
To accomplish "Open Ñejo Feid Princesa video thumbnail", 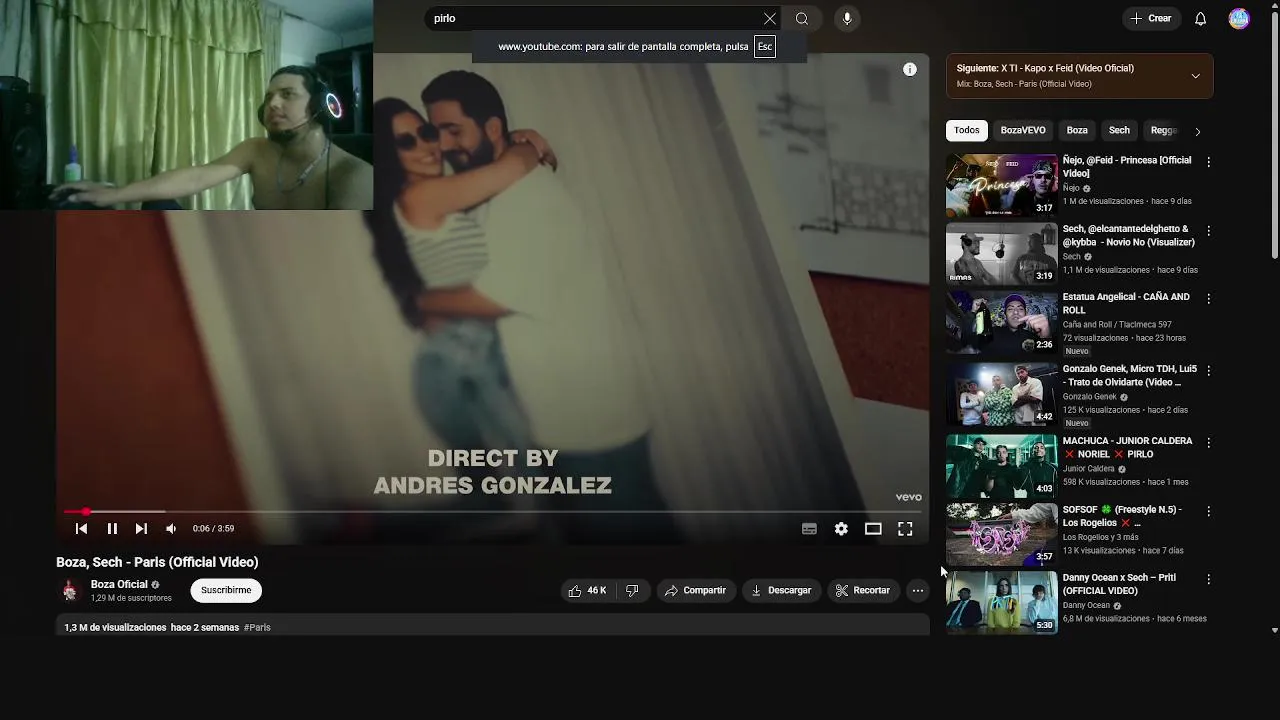I will [1001, 185].
